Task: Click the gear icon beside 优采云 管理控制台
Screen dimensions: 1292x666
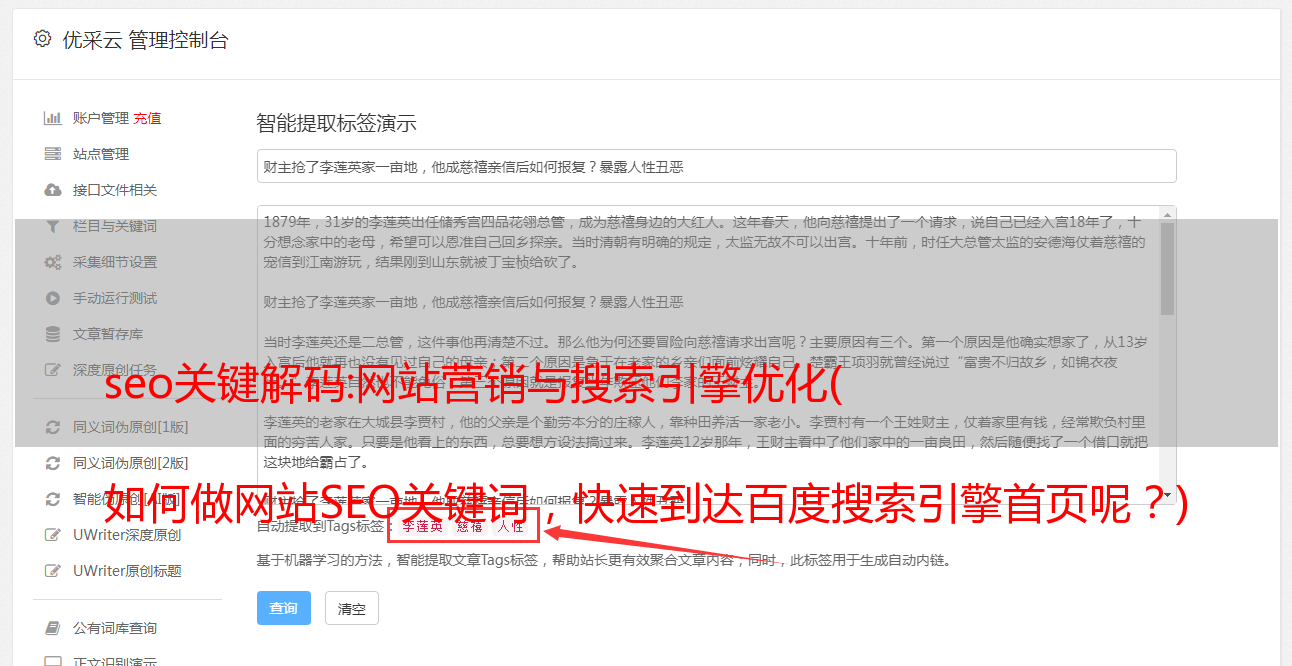Action: (42, 39)
